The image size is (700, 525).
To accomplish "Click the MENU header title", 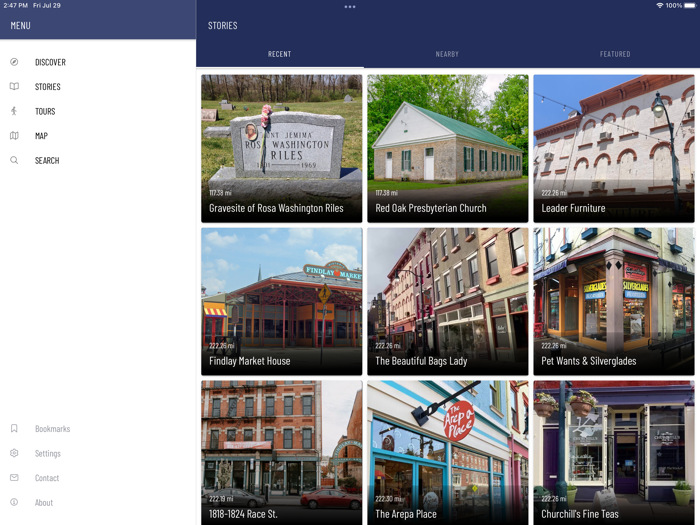I will click(21, 25).
